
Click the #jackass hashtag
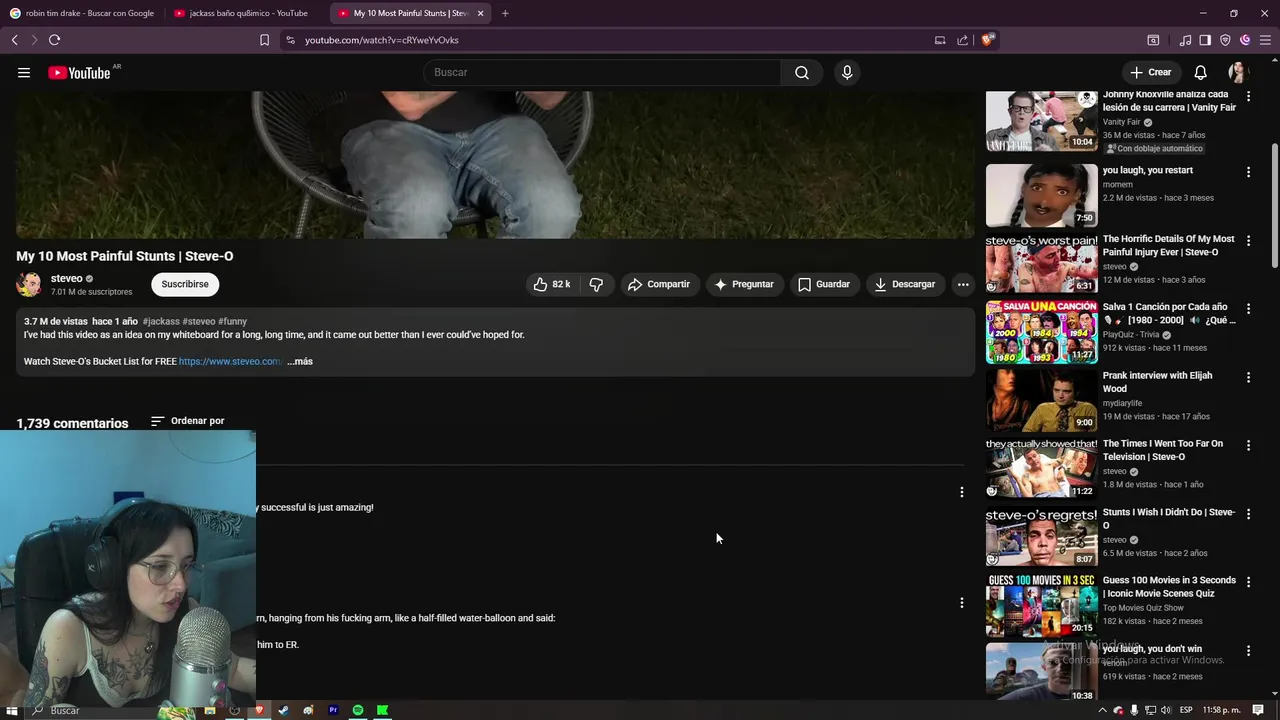tap(161, 321)
